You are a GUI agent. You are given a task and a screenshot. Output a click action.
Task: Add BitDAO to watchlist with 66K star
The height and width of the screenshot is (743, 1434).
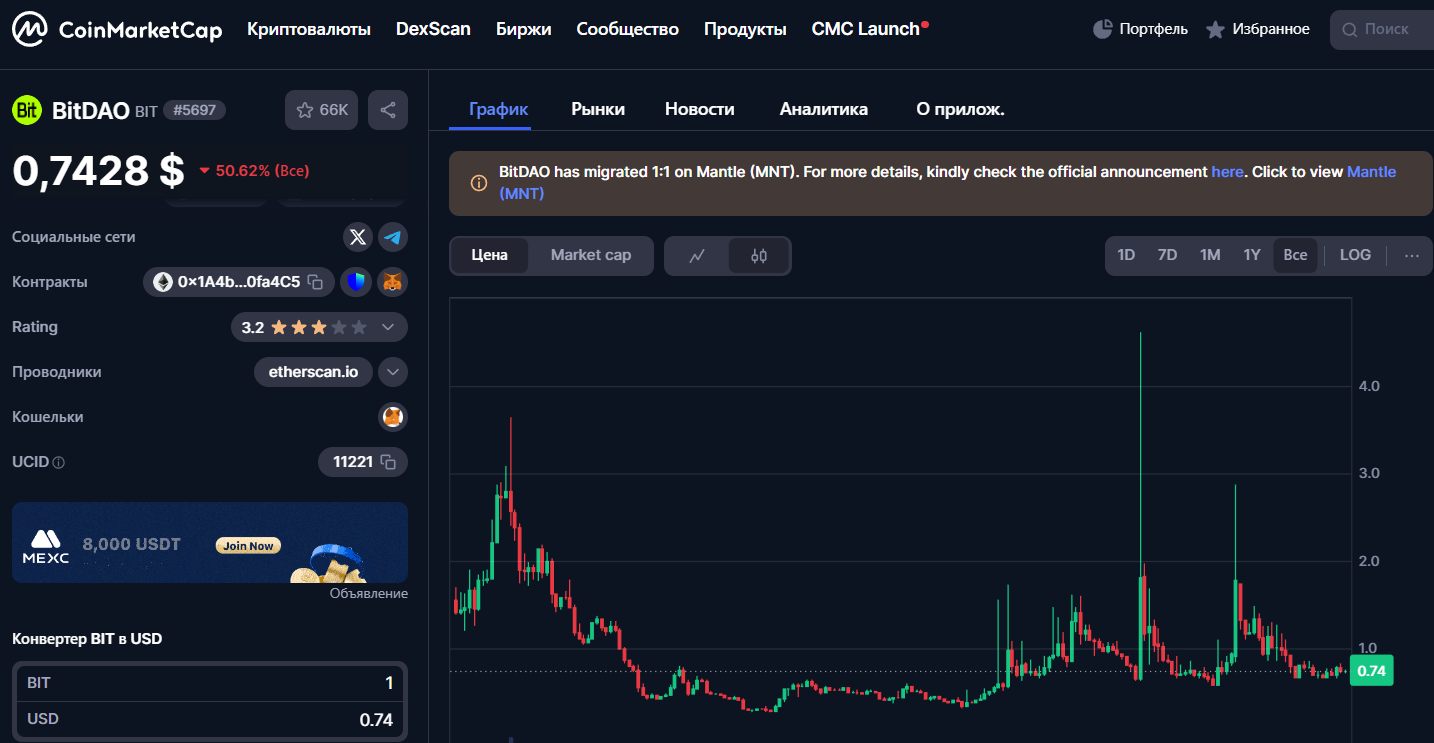pos(321,110)
